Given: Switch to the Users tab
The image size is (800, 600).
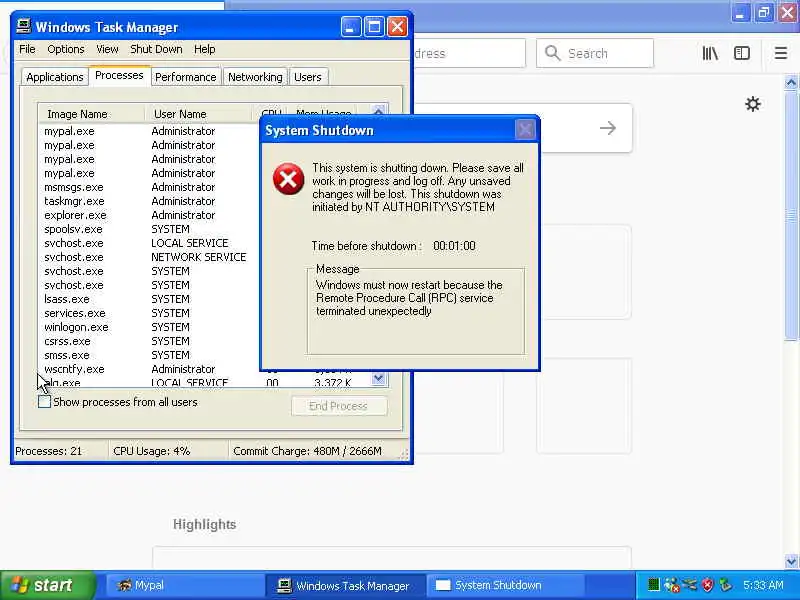Looking at the screenshot, I should (x=308, y=77).
